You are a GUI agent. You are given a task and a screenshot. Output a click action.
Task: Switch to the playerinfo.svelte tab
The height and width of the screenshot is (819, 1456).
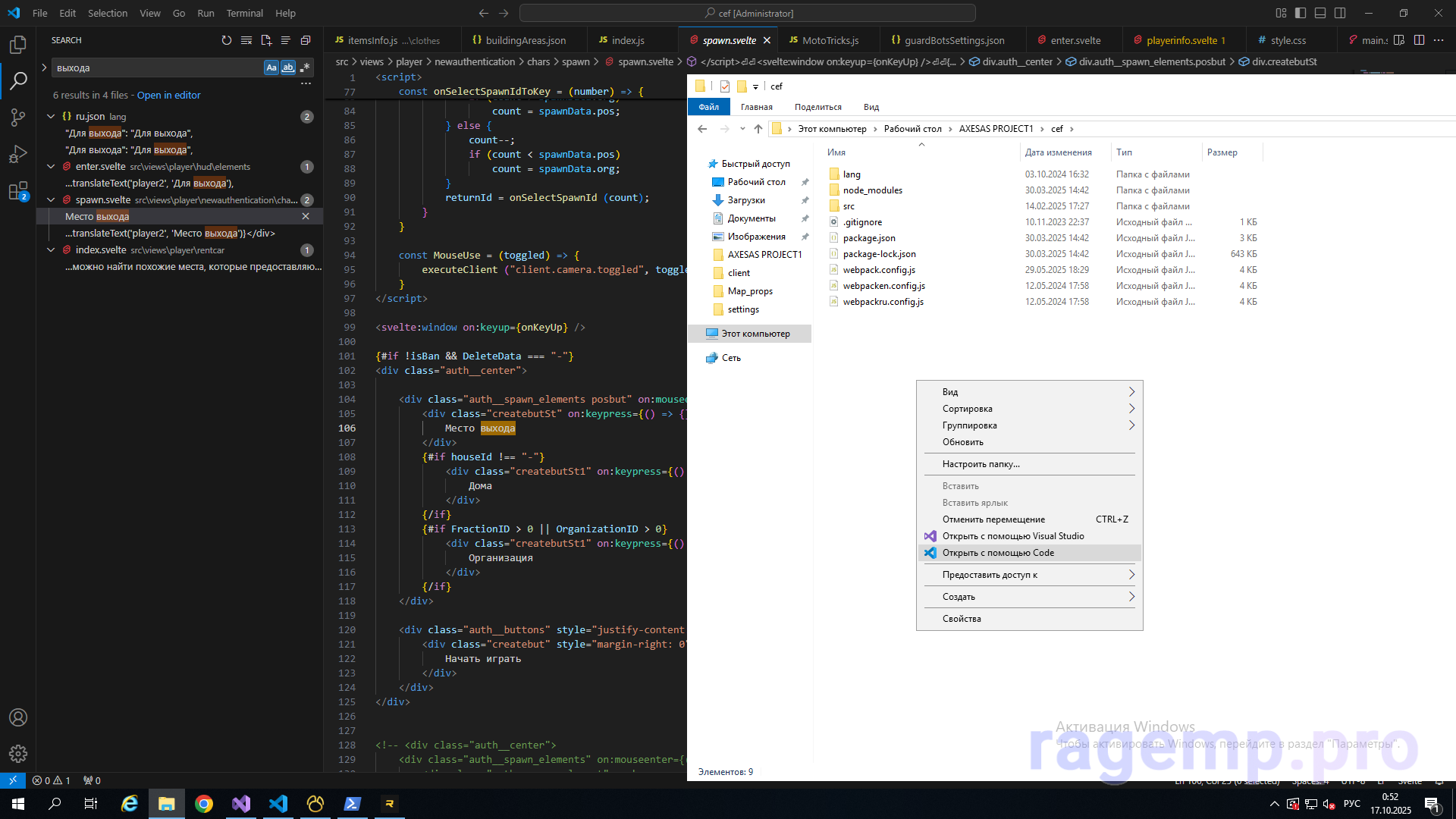(1181, 40)
